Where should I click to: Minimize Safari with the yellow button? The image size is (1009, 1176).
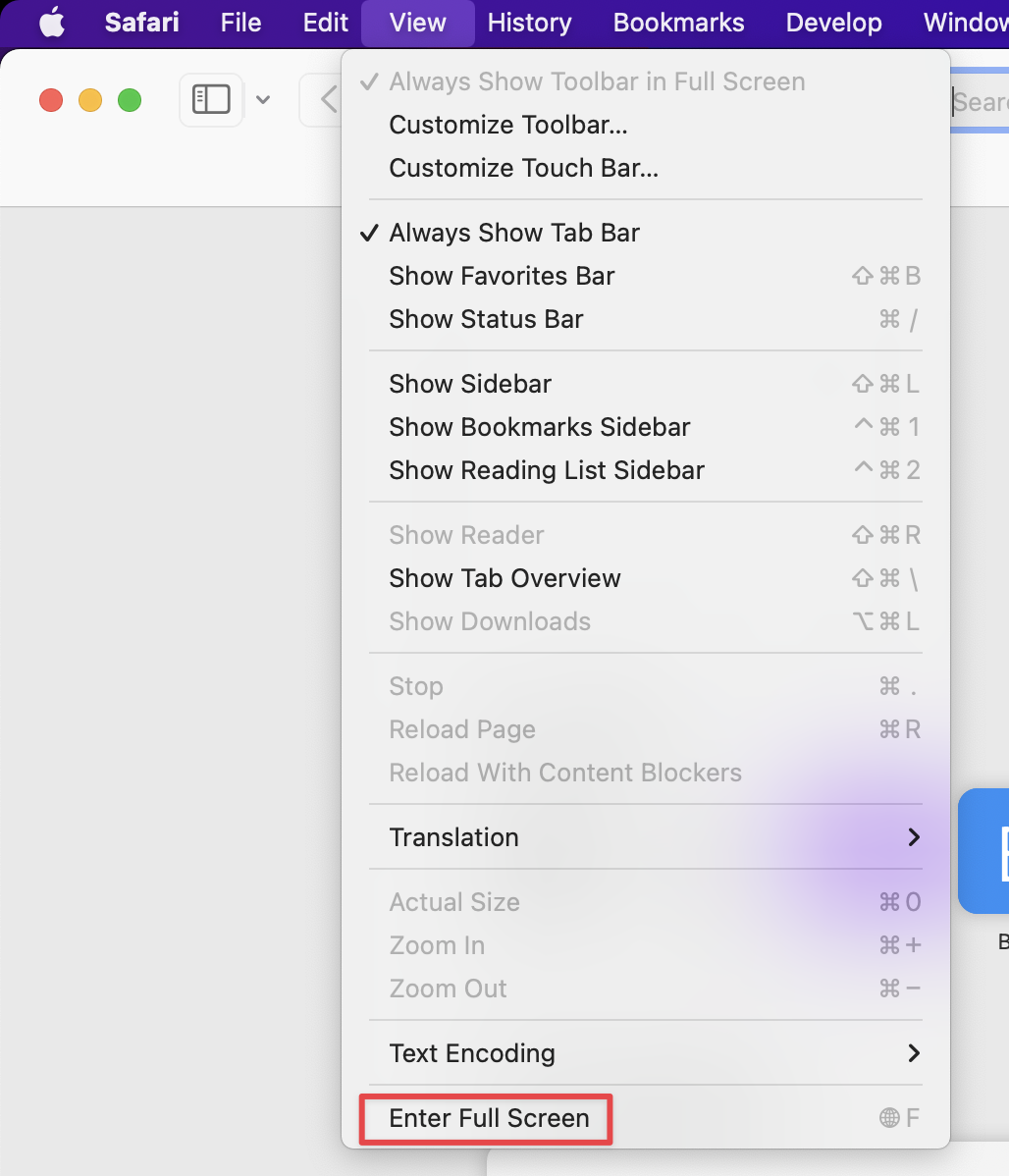pyautogui.click(x=90, y=100)
